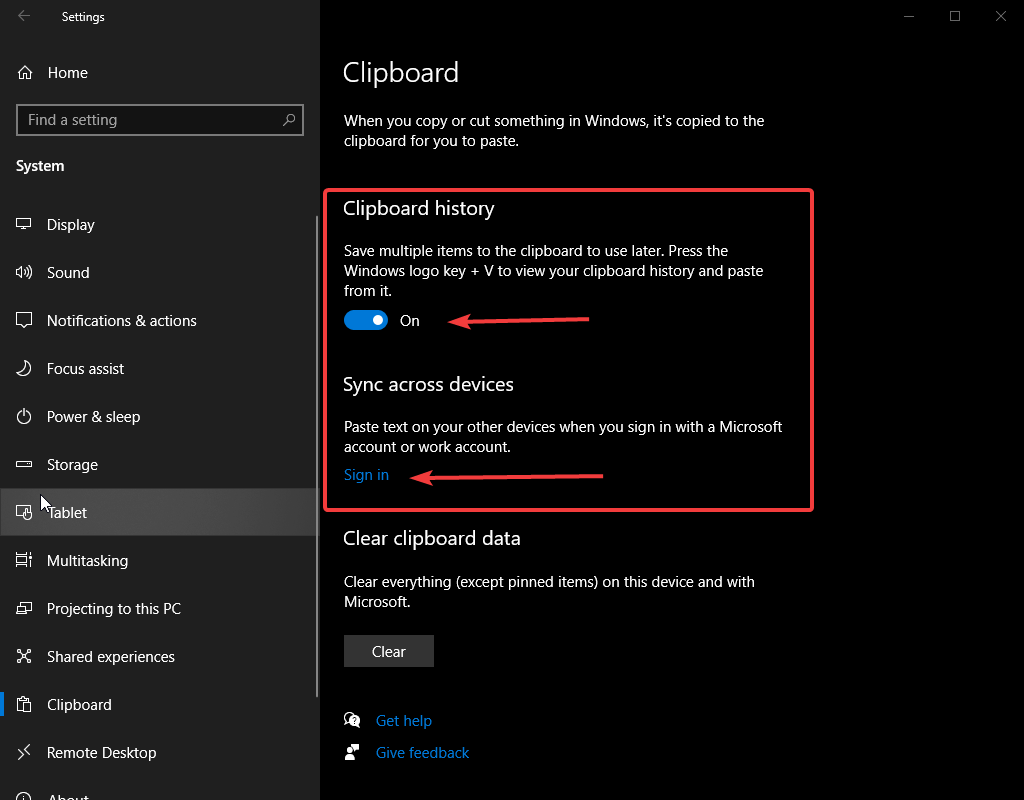
Task: Click the sidebar vertical scrollbar
Action: [x=317, y=456]
